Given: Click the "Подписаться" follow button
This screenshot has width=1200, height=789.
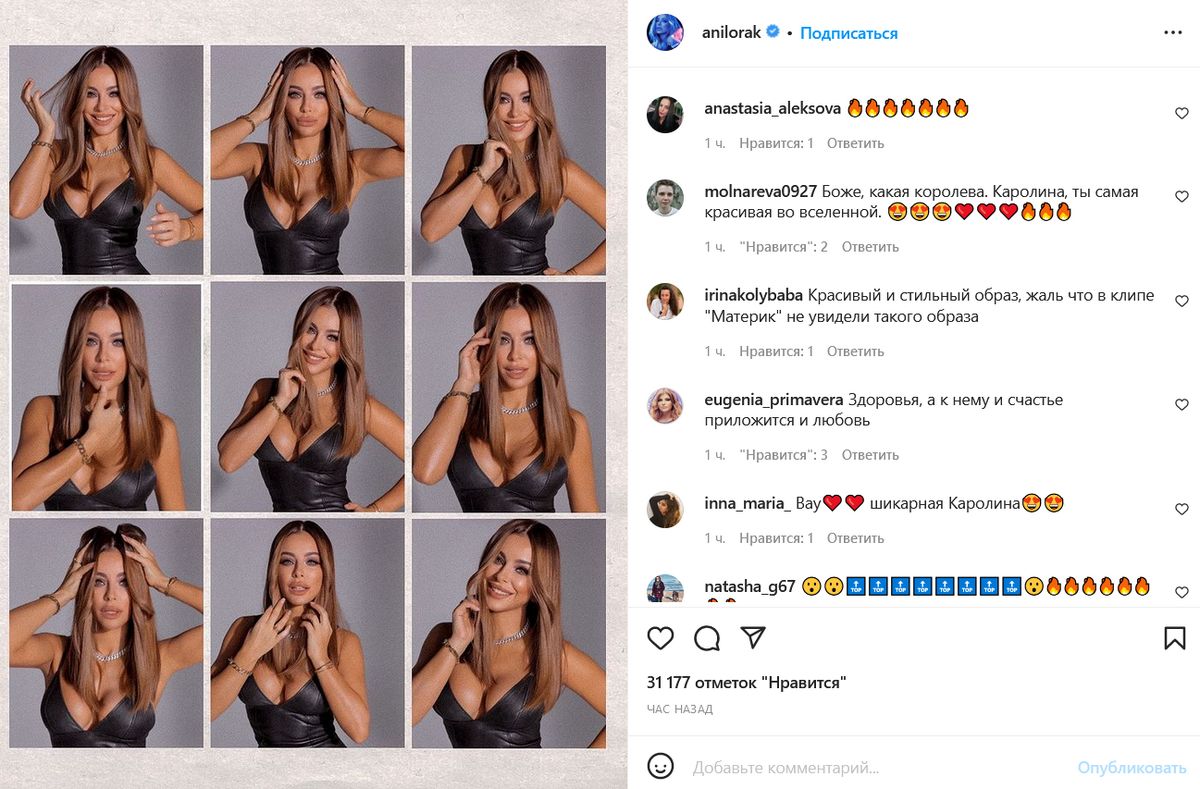Looking at the screenshot, I should tap(849, 33).
